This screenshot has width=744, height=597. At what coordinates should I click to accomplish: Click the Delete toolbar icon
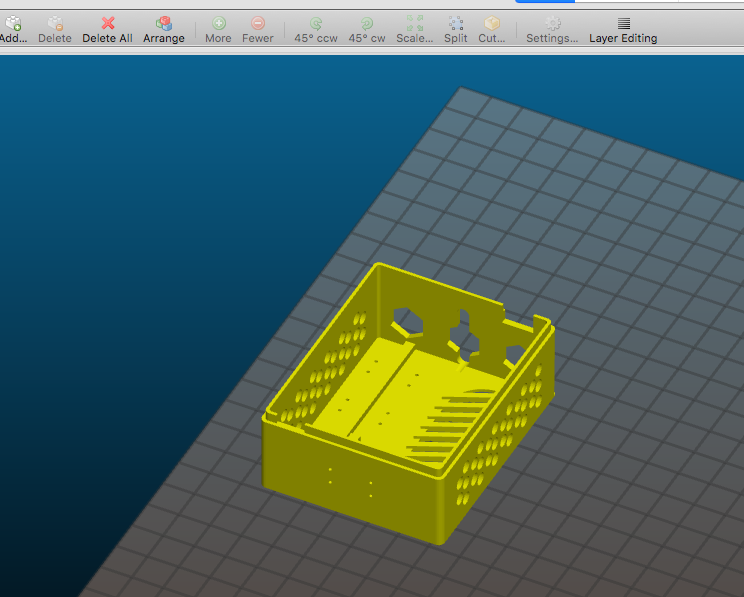tap(55, 23)
